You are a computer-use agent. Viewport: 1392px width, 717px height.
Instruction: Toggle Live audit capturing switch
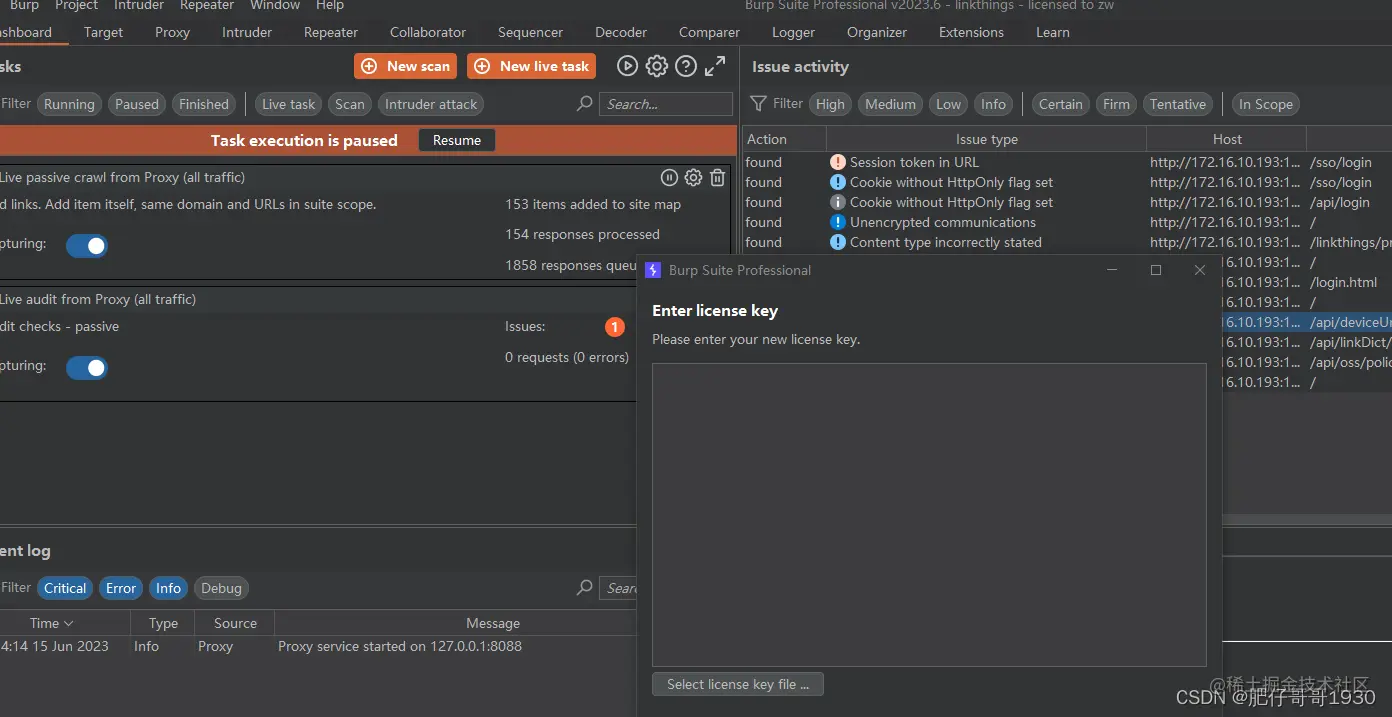coord(87,368)
